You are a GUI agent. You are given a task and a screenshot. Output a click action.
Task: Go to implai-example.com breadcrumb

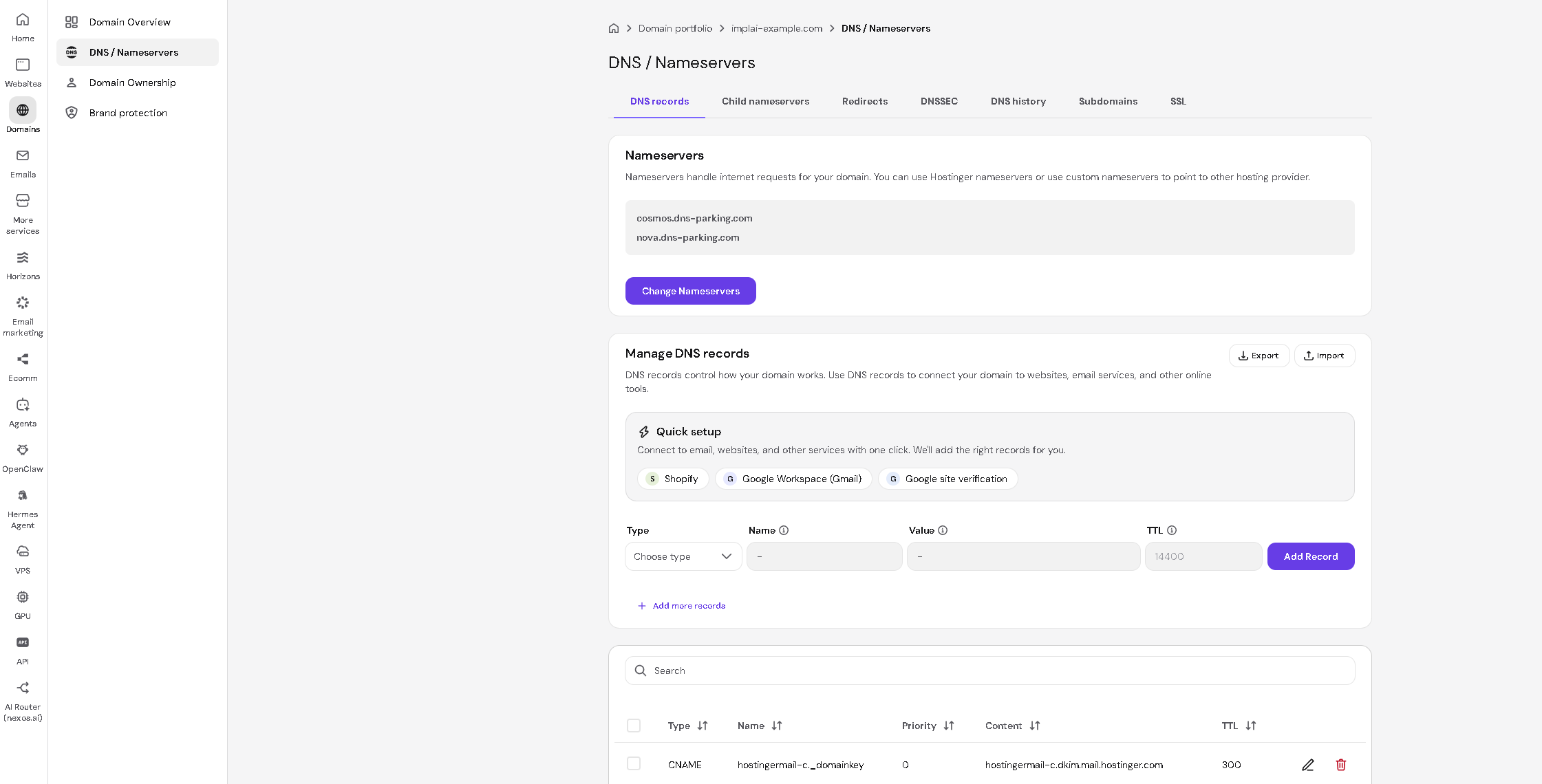777,28
